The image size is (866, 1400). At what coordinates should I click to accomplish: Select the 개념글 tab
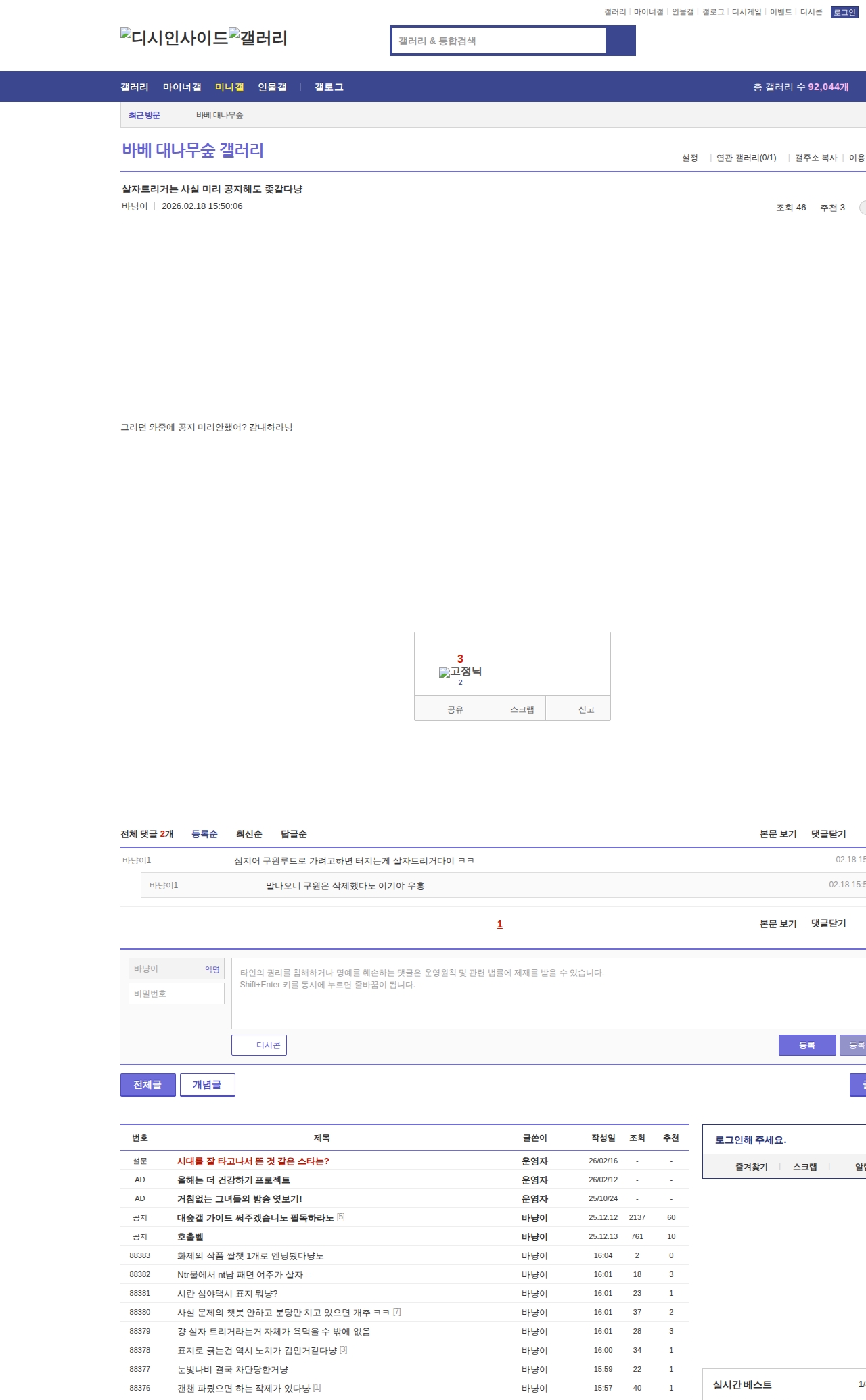click(207, 1084)
